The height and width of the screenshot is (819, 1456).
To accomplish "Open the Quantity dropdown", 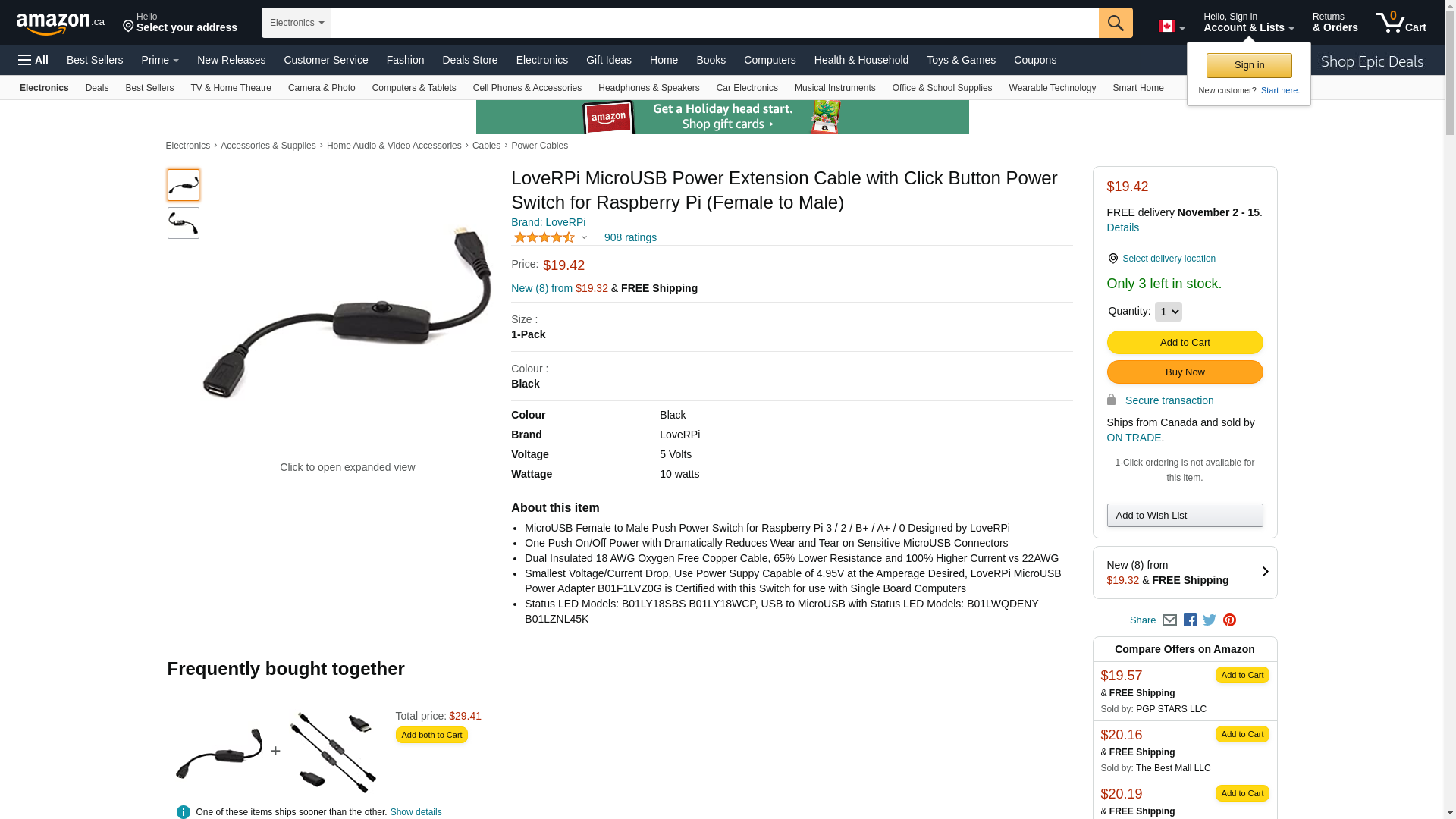I will click(x=1168, y=312).
